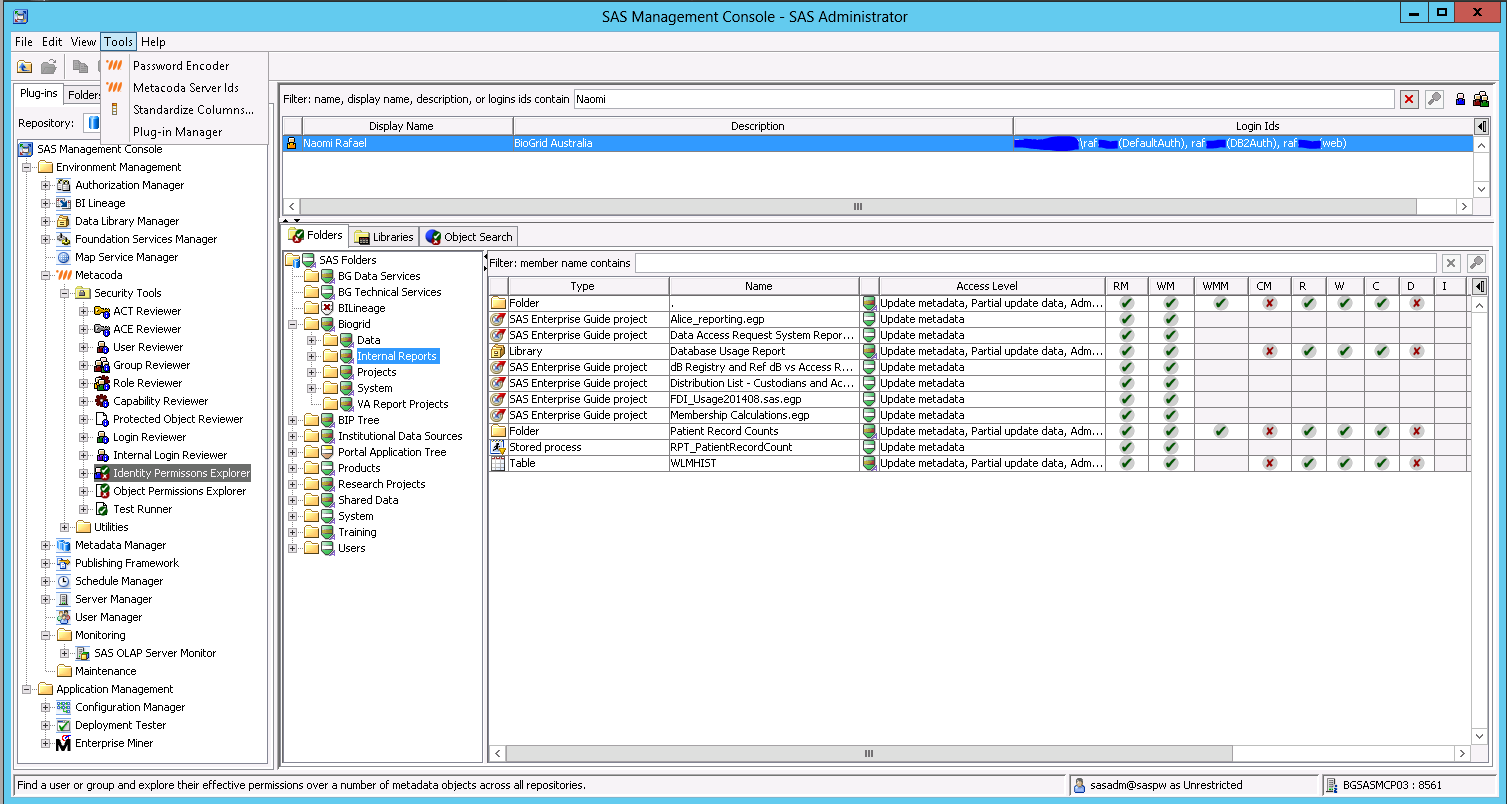Click the Role Reviewer icon
1507x804 pixels.
coord(101,383)
